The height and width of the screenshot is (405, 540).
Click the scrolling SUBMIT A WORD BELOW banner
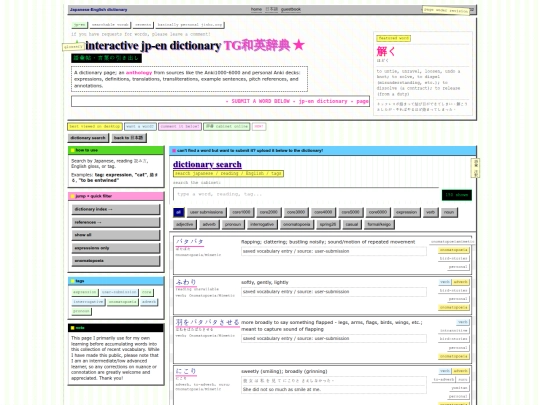coord(220,101)
